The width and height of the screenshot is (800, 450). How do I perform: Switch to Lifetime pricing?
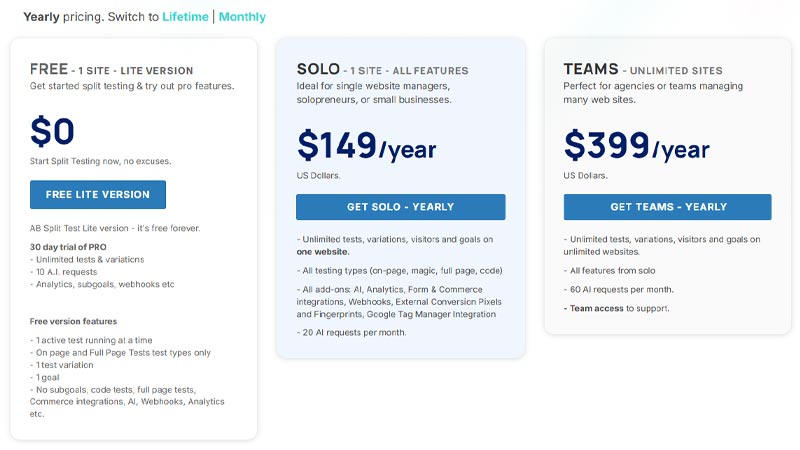(185, 17)
